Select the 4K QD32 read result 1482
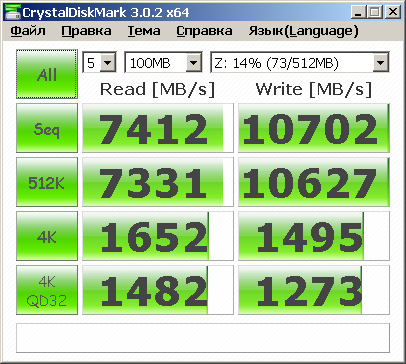 [x=158, y=290]
